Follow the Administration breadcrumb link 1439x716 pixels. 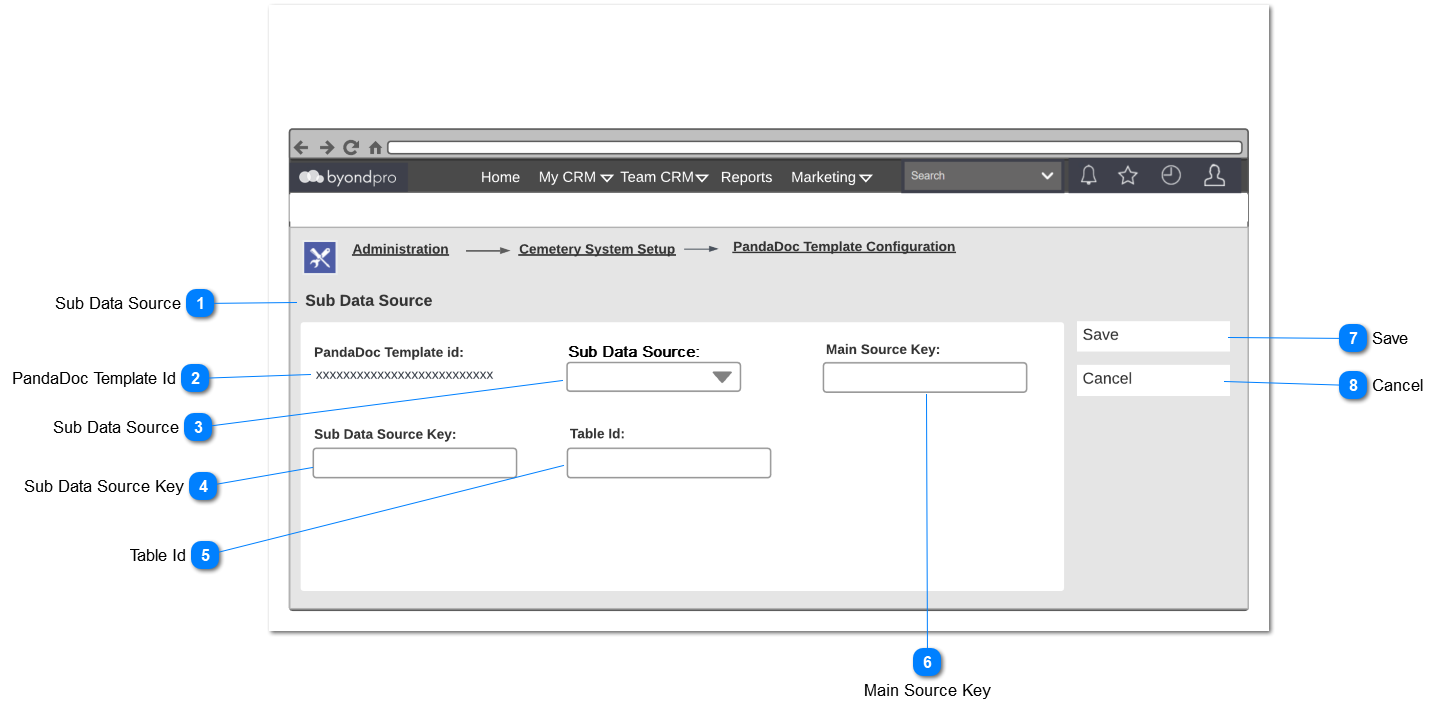coord(400,249)
